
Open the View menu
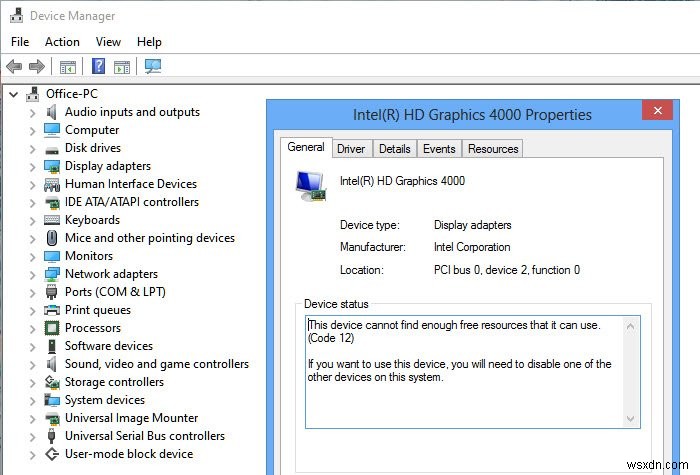pyautogui.click(x=108, y=42)
